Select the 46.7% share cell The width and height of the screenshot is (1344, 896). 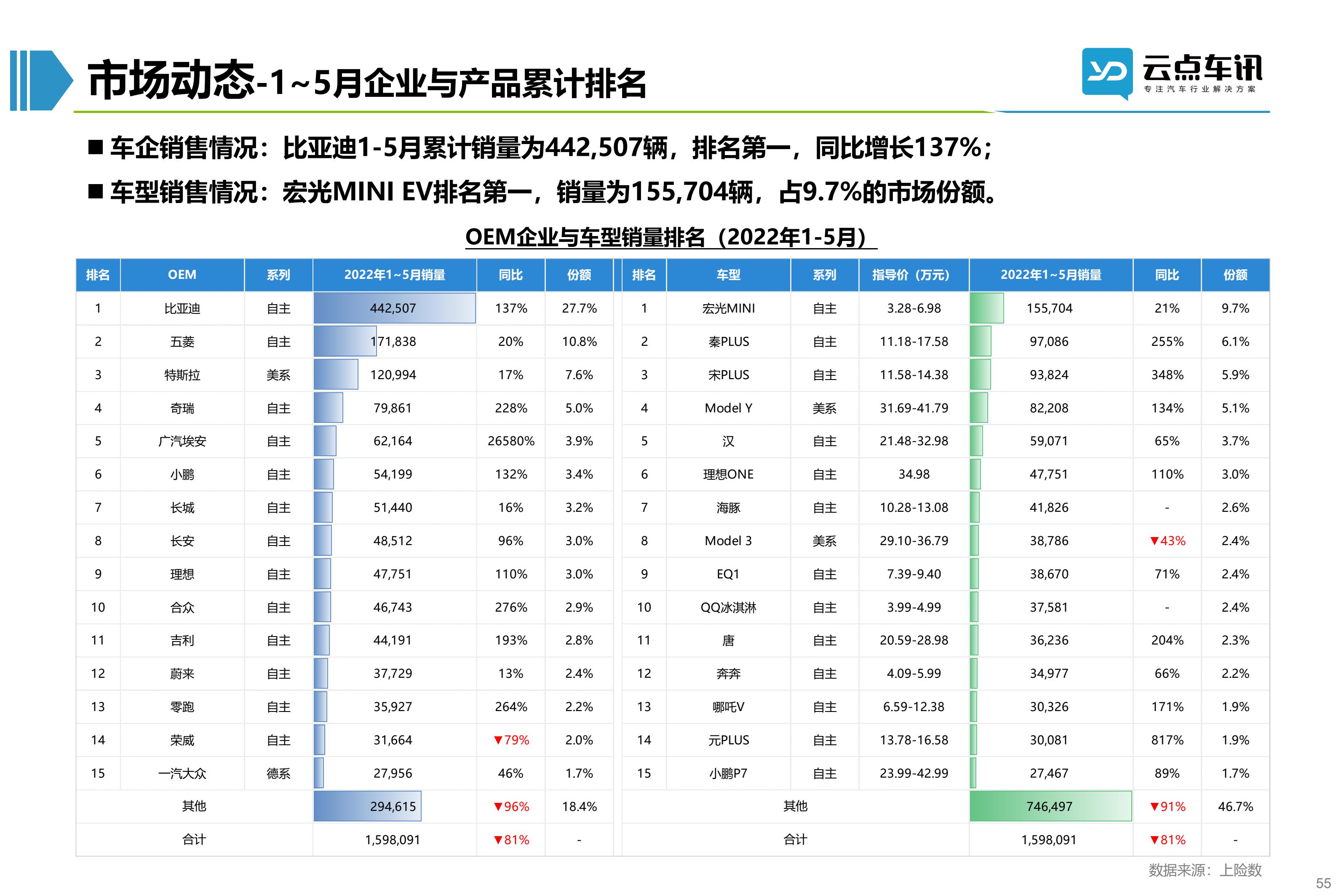click(x=1235, y=806)
